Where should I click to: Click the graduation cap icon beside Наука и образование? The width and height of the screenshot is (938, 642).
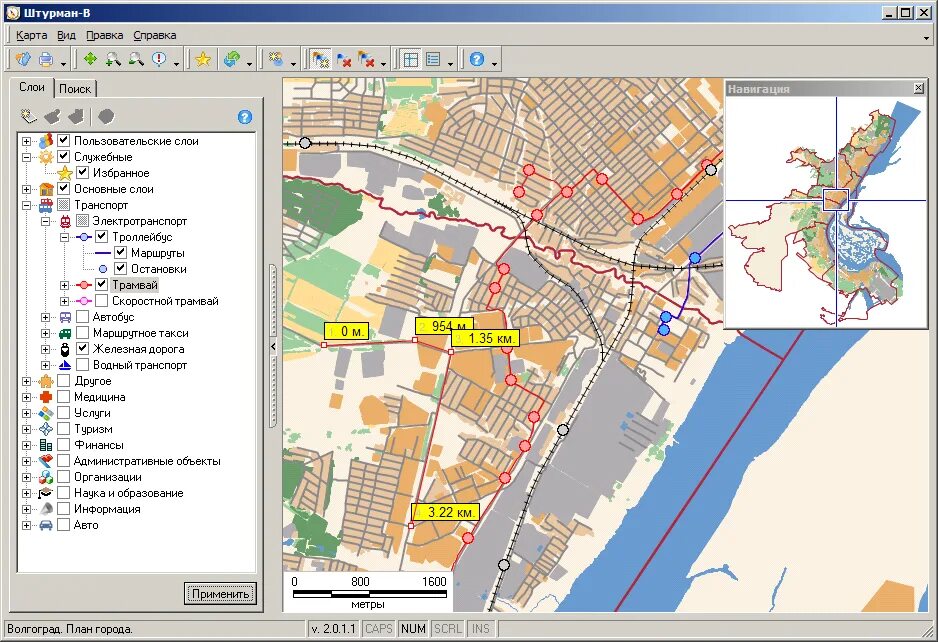46,493
